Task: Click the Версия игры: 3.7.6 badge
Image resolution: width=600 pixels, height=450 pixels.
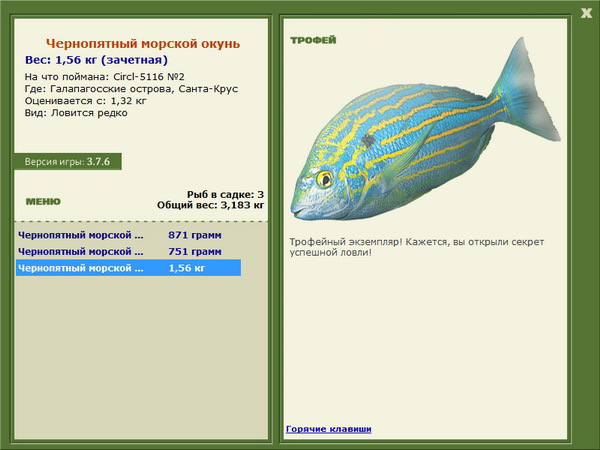Action: coord(68,161)
